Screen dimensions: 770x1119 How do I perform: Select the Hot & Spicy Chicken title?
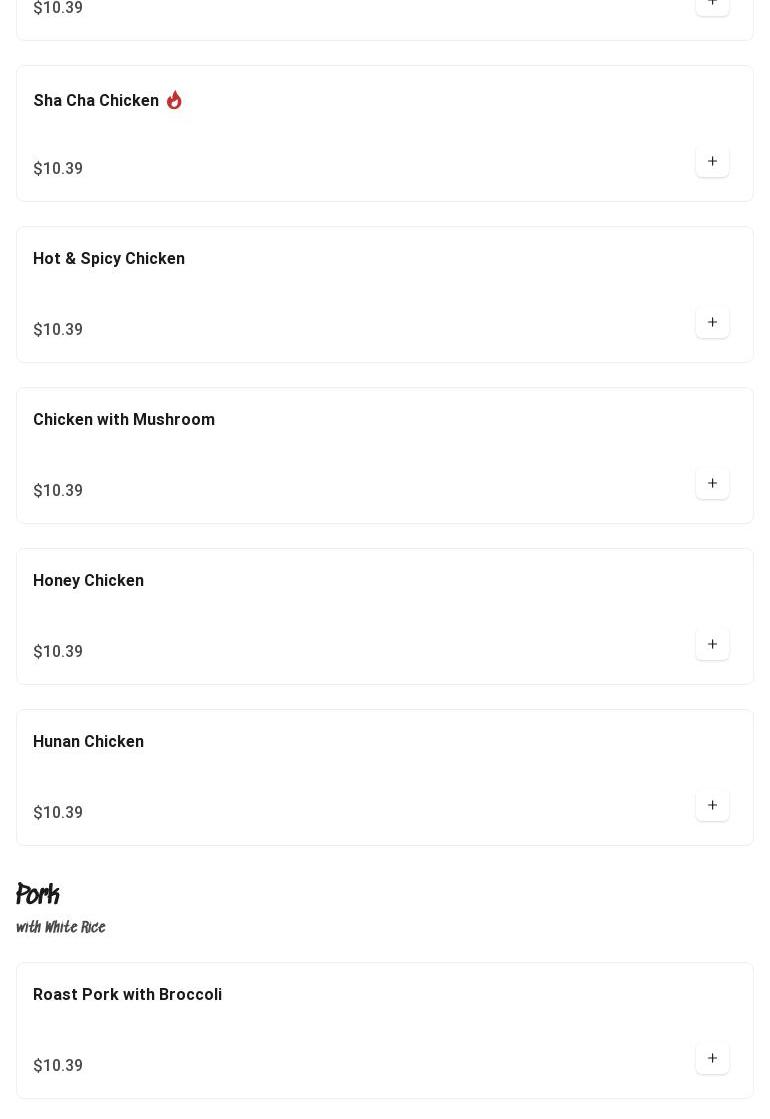pos(108,258)
